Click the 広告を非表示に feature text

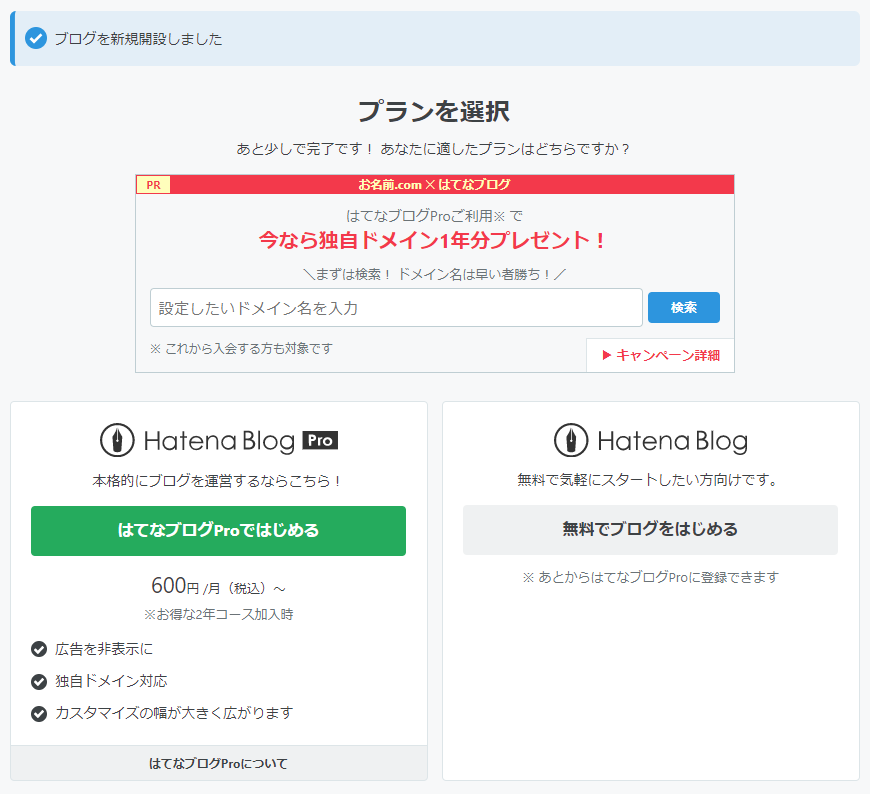pyautogui.click(x=104, y=649)
